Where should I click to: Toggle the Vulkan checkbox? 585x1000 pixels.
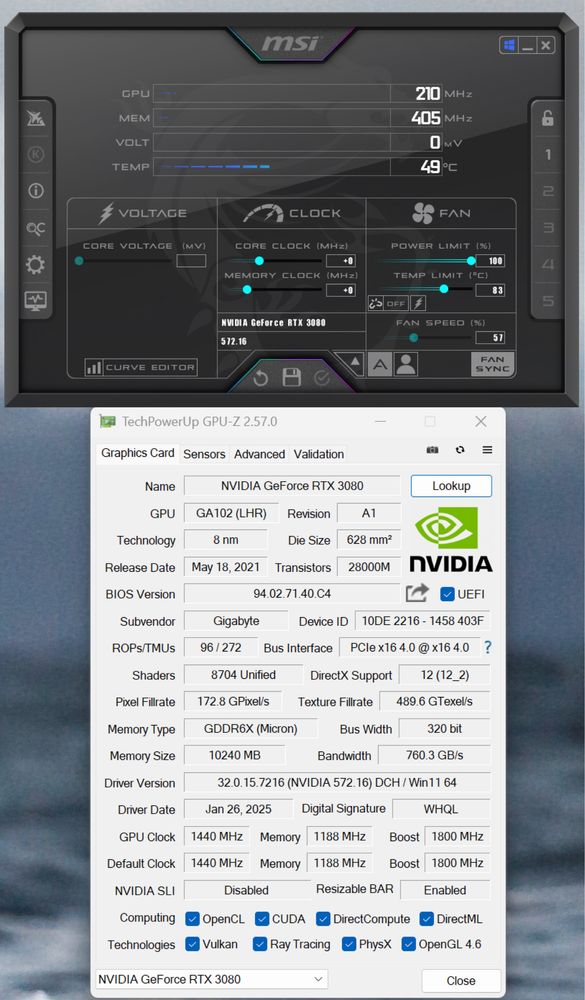point(192,944)
